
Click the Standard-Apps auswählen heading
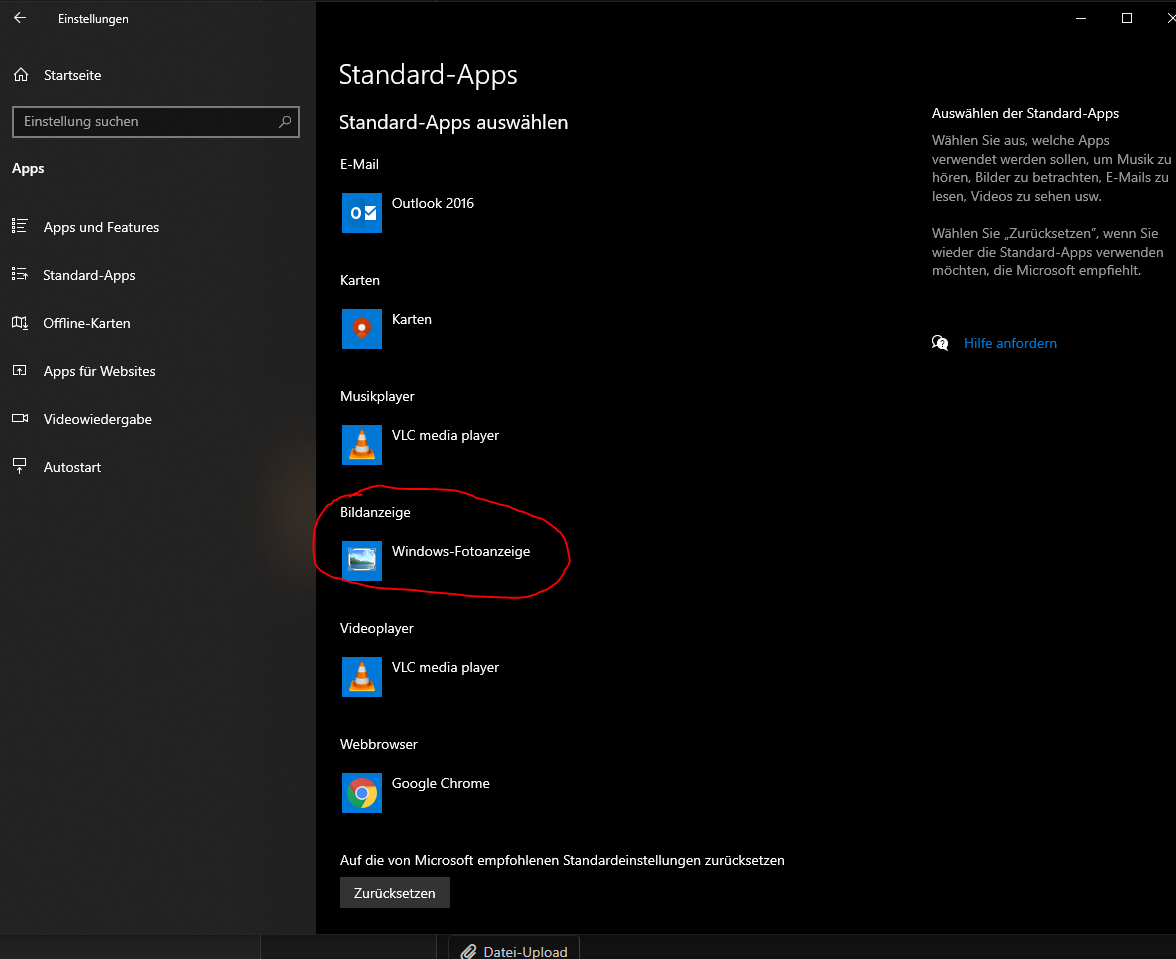[454, 122]
